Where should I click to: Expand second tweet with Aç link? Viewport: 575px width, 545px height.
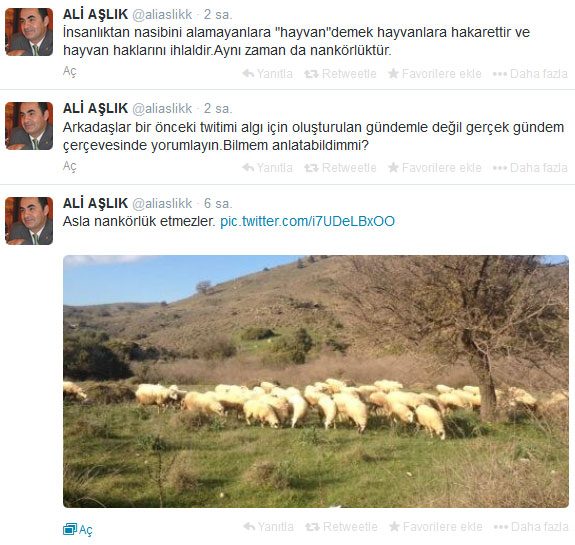pos(70,166)
